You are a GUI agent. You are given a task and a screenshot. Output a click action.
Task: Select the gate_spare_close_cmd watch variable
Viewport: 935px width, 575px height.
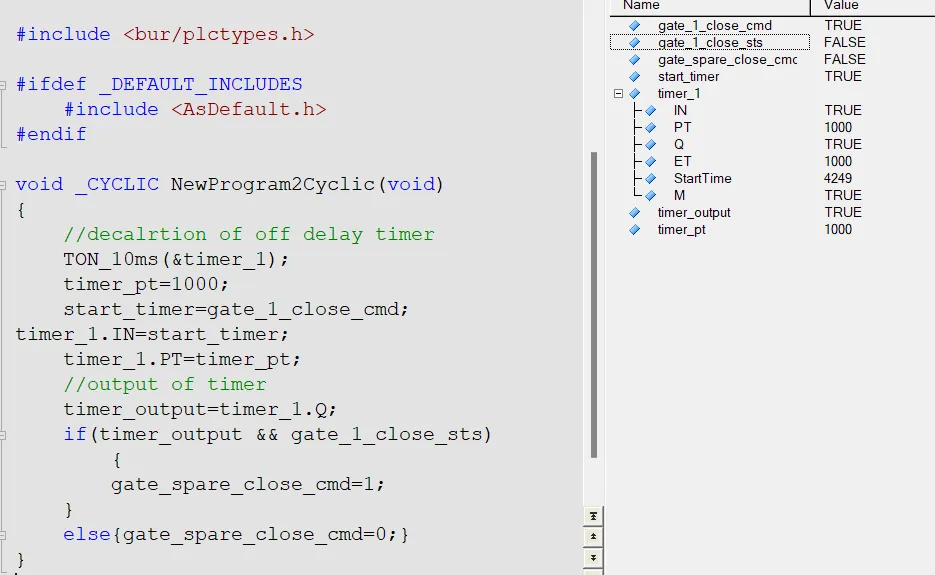click(726, 59)
